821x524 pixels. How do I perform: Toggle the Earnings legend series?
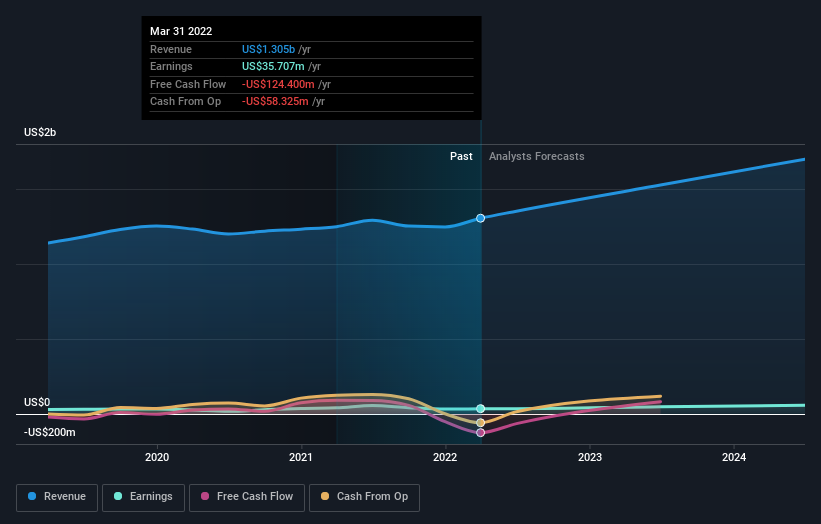tap(143, 497)
